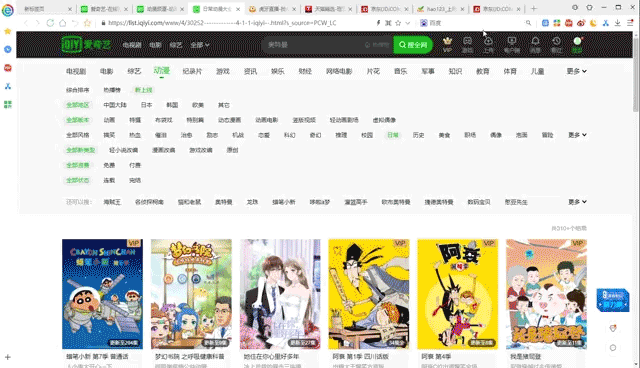Click the plus icon at sidebar bottom
The height and width of the screenshot is (368, 640).
[7, 357]
